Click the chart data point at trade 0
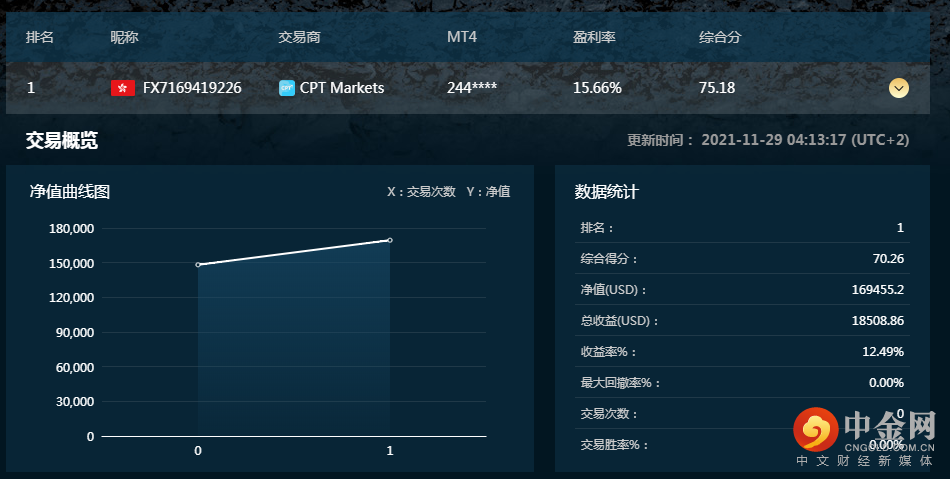 [x=198, y=265]
